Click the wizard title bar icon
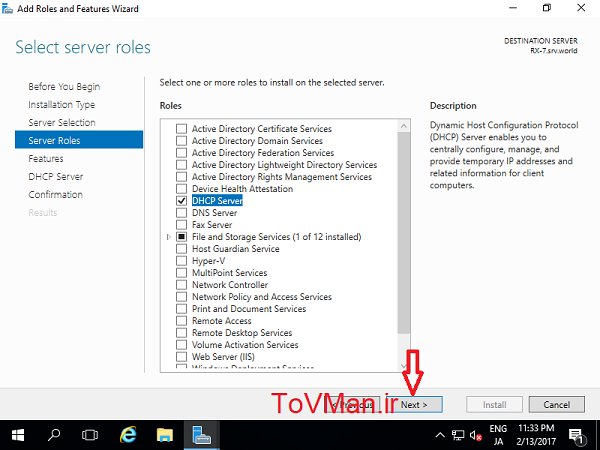The height and width of the screenshot is (450, 600). [7, 8]
